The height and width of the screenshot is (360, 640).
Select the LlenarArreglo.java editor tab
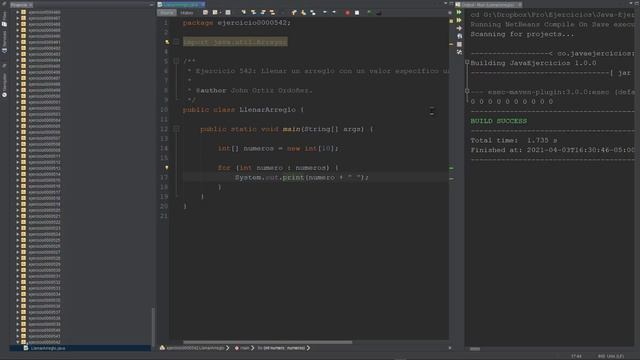click(x=181, y=4)
